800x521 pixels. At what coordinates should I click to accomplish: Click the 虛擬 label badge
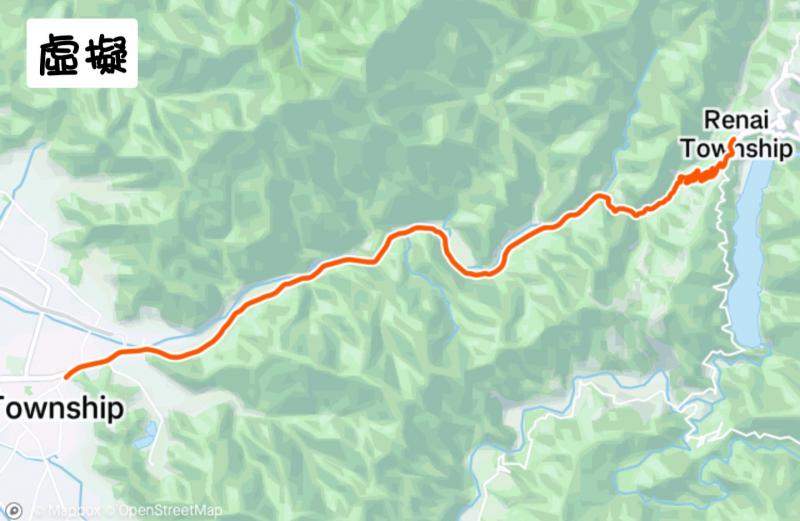coord(82,53)
